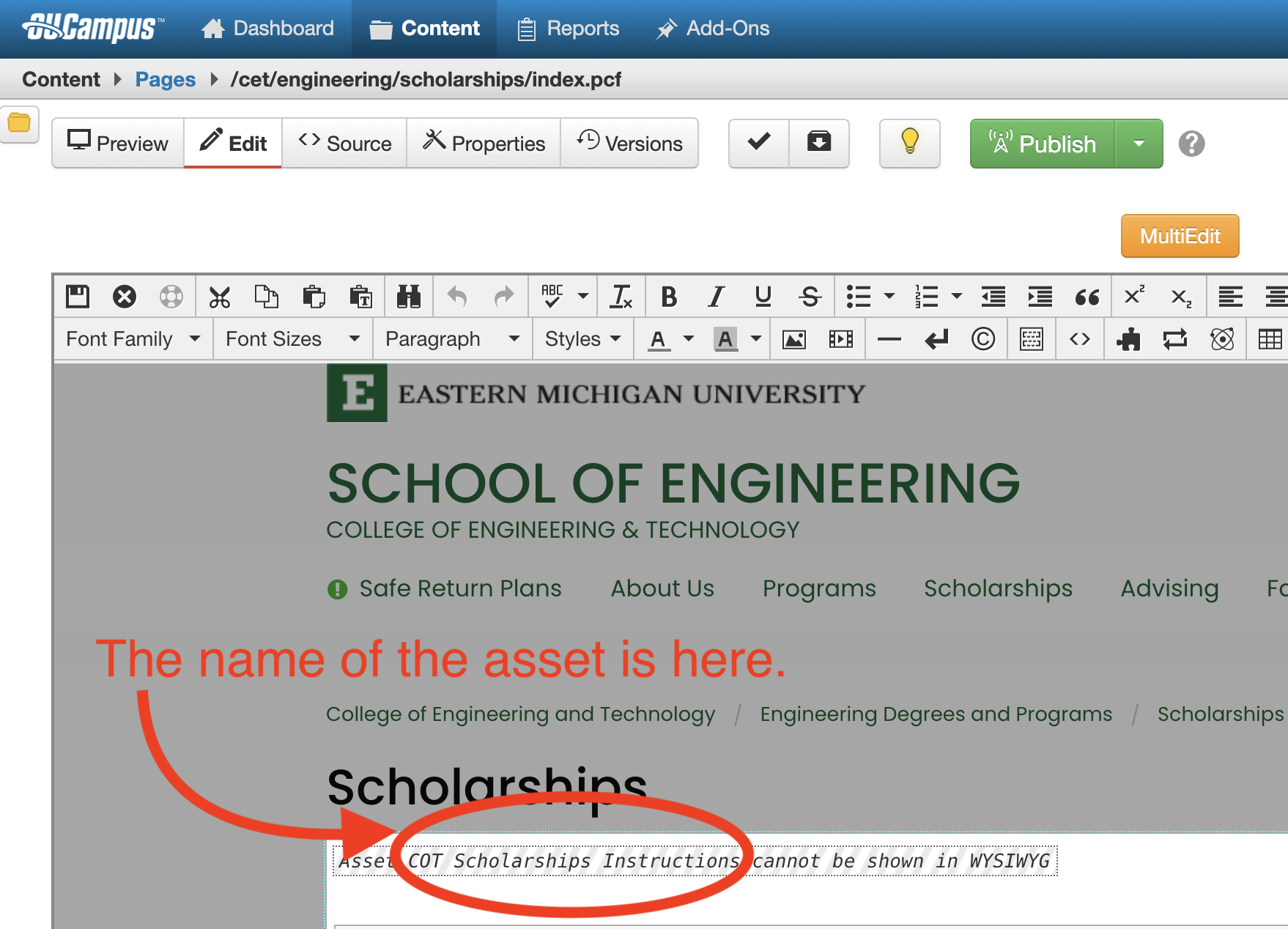Click the green Publish button
Viewport: 1288px width, 929px height.
point(1043,144)
